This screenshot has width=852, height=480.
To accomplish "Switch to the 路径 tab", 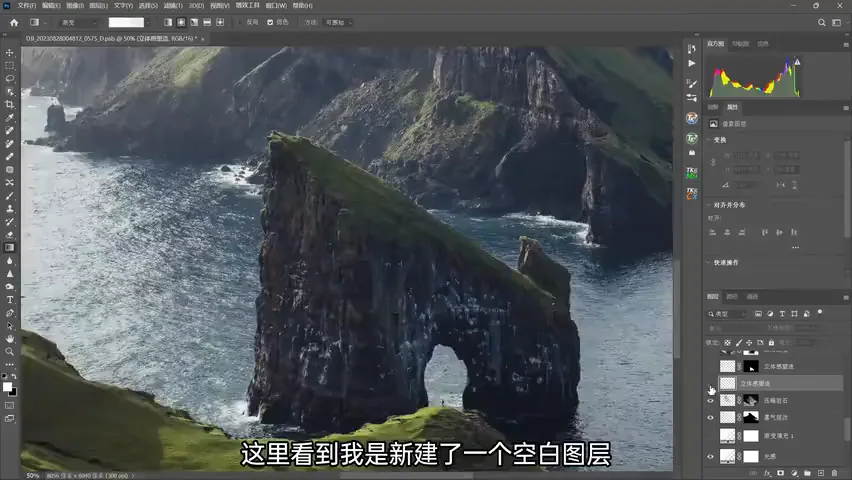I will click(x=732, y=296).
